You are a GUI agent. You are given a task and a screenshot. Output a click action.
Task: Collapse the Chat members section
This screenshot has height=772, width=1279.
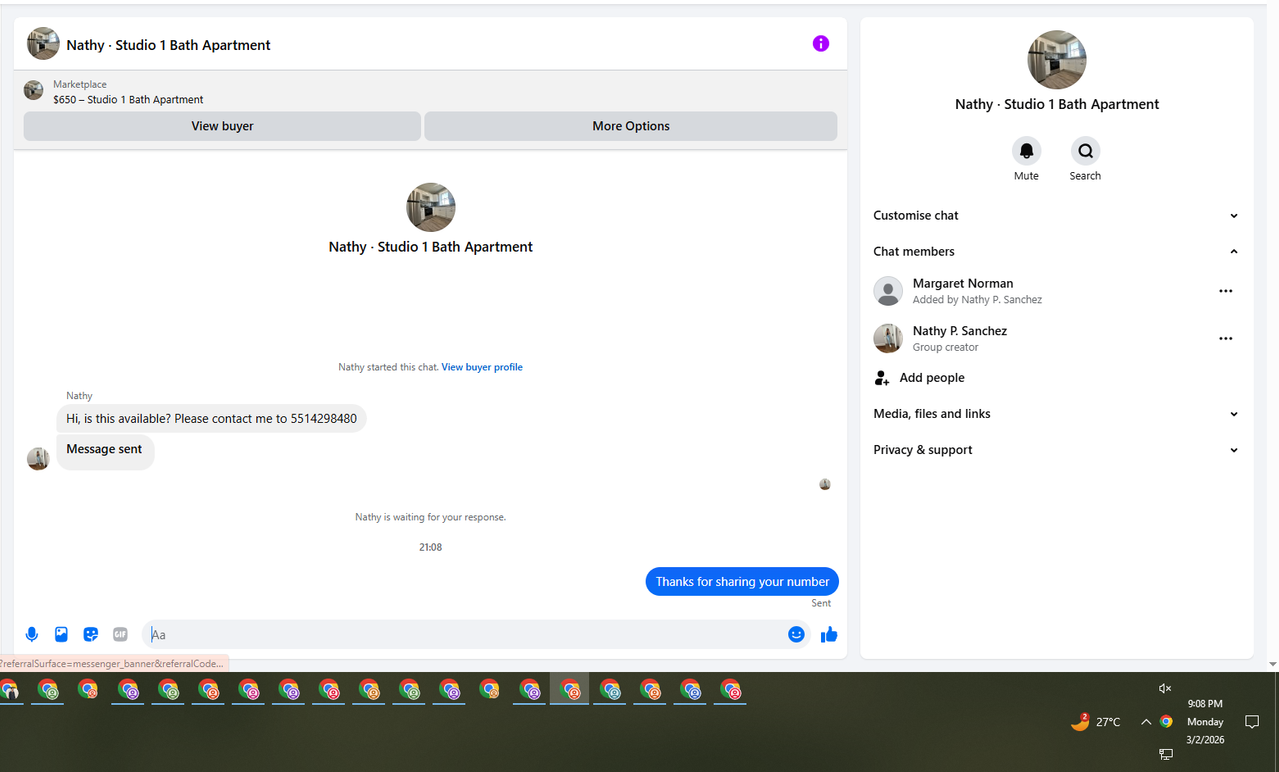1057,251
